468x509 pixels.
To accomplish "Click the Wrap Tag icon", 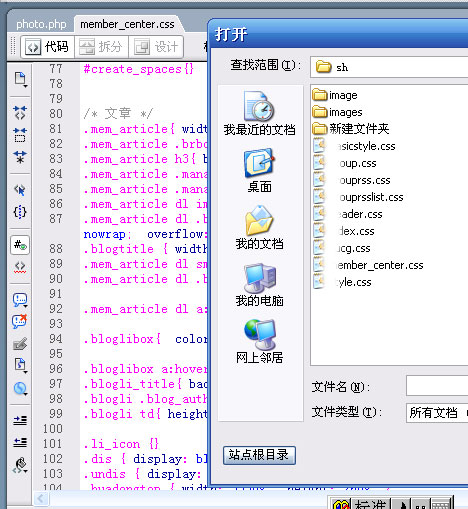I will (20, 344).
